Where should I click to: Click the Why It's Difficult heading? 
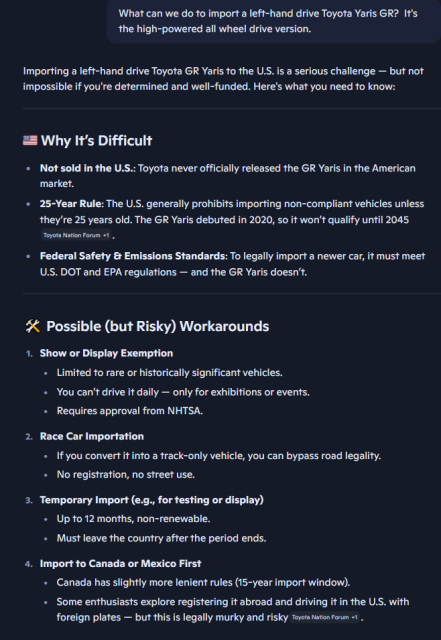pos(96,141)
